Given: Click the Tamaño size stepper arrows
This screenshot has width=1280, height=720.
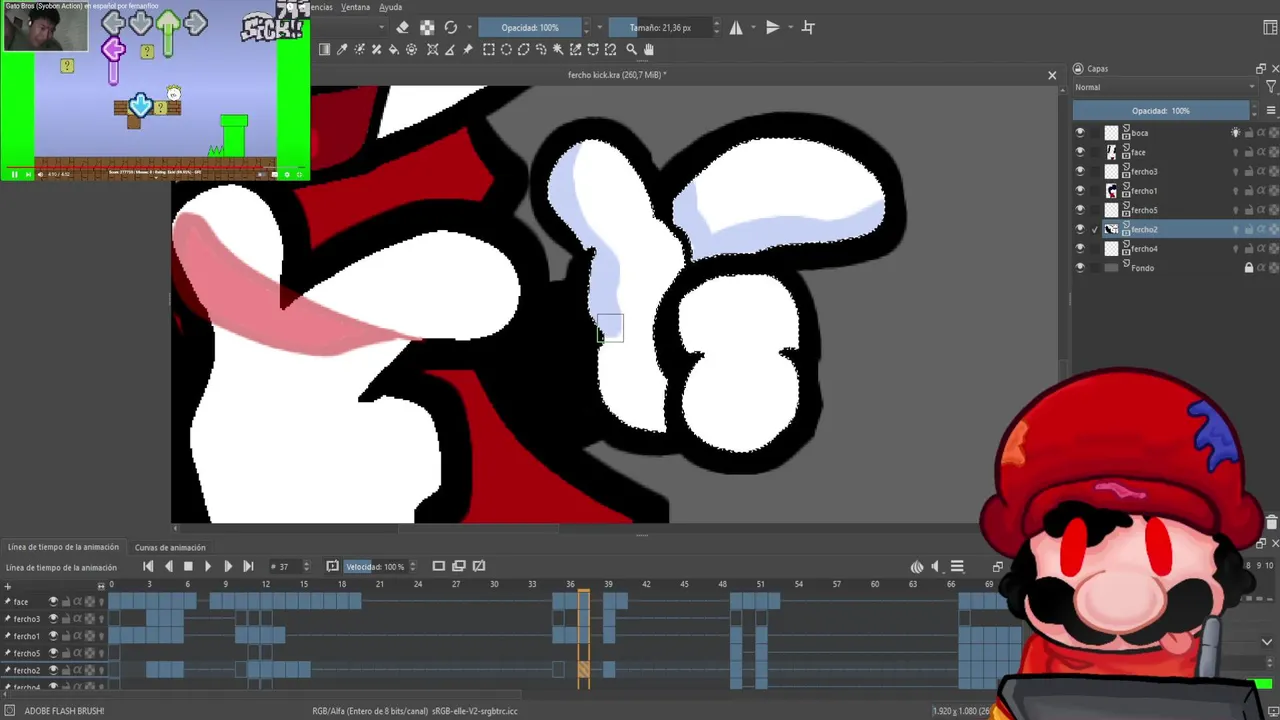Looking at the screenshot, I should point(716,28).
